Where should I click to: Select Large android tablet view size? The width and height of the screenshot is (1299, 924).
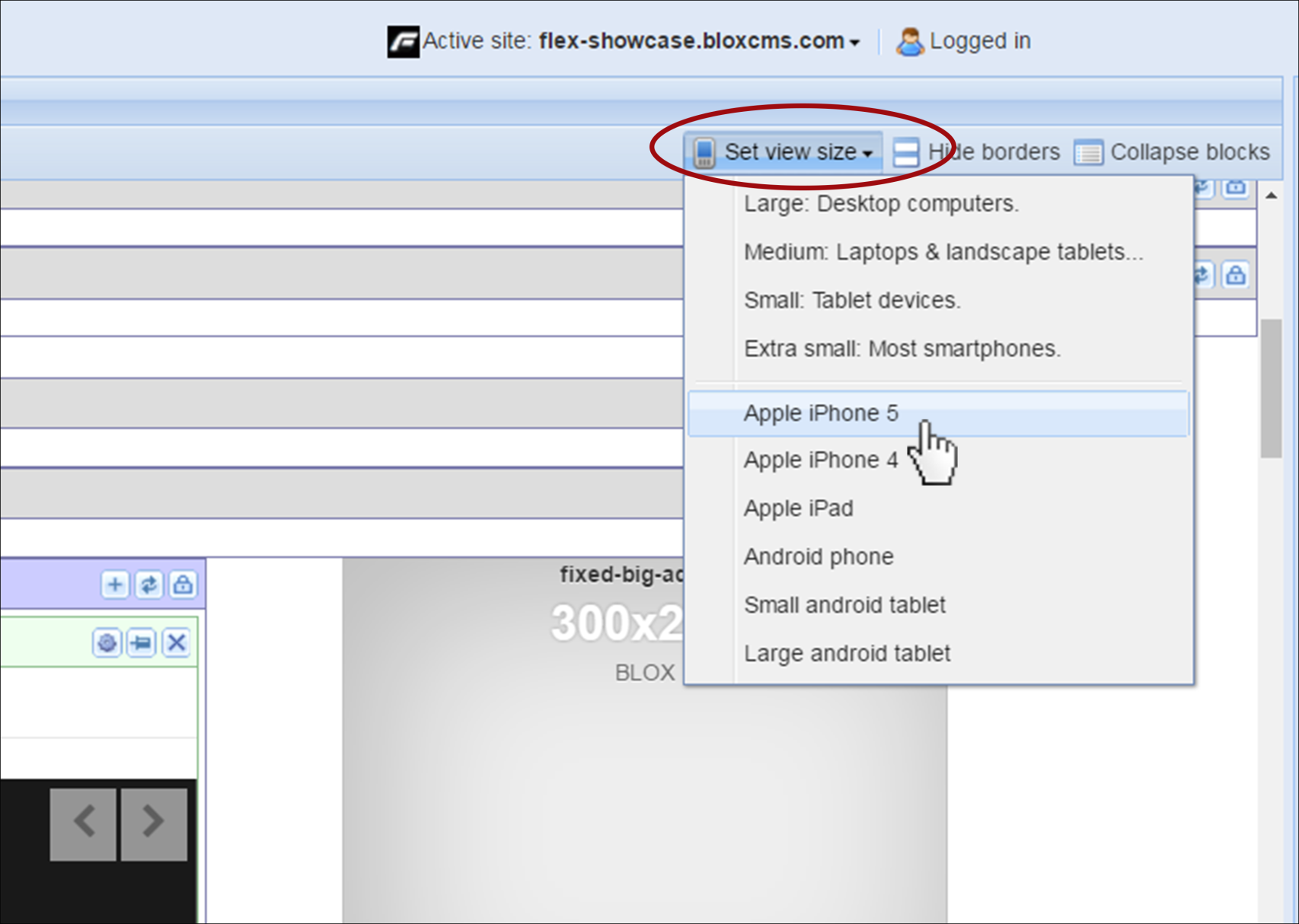point(939,653)
